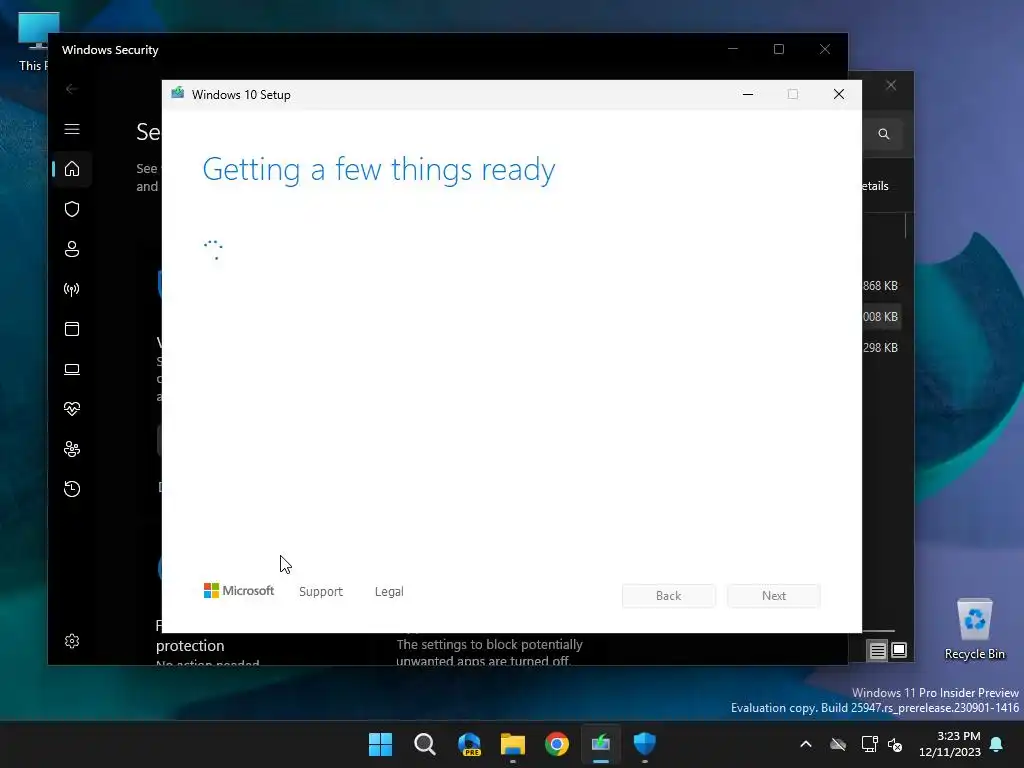Click OneDrive cloud icon in tray

coord(838,744)
